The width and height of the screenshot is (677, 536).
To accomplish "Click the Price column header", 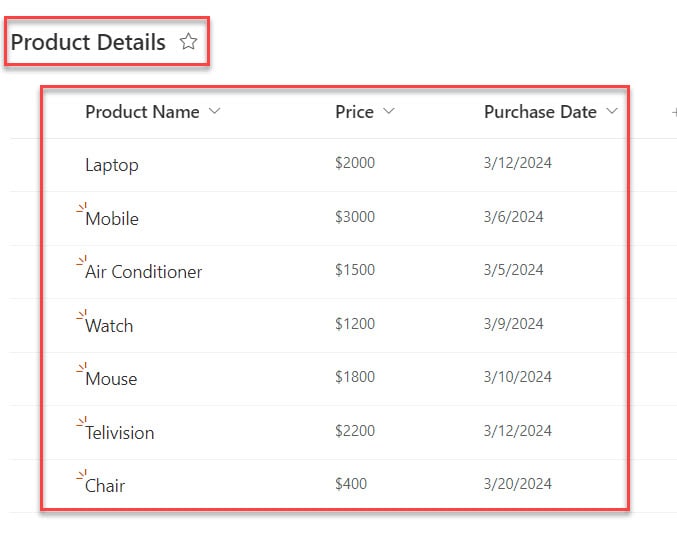I will tap(354, 112).
